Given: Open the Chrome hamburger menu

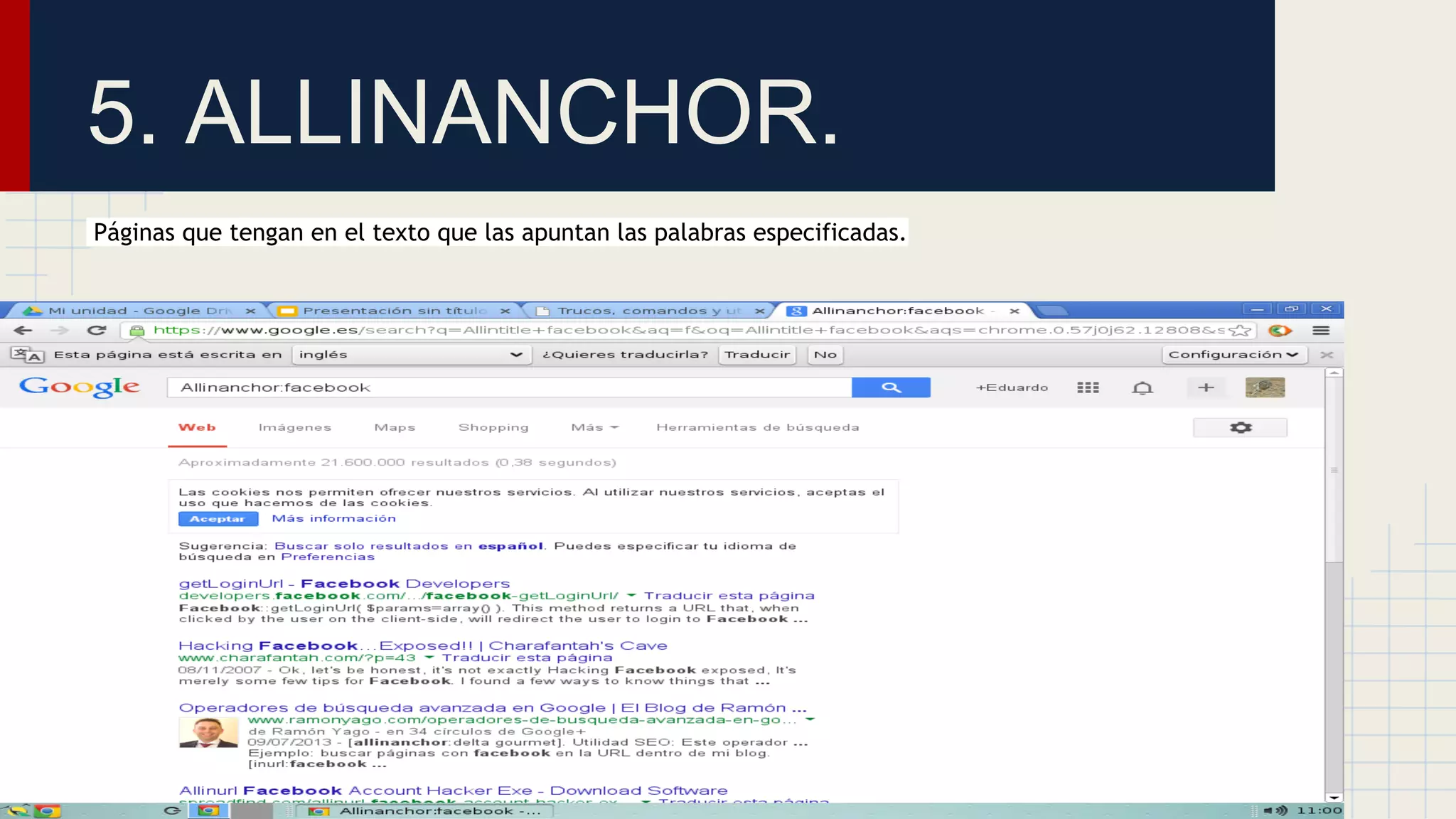Looking at the screenshot, I should [1321, 331].
